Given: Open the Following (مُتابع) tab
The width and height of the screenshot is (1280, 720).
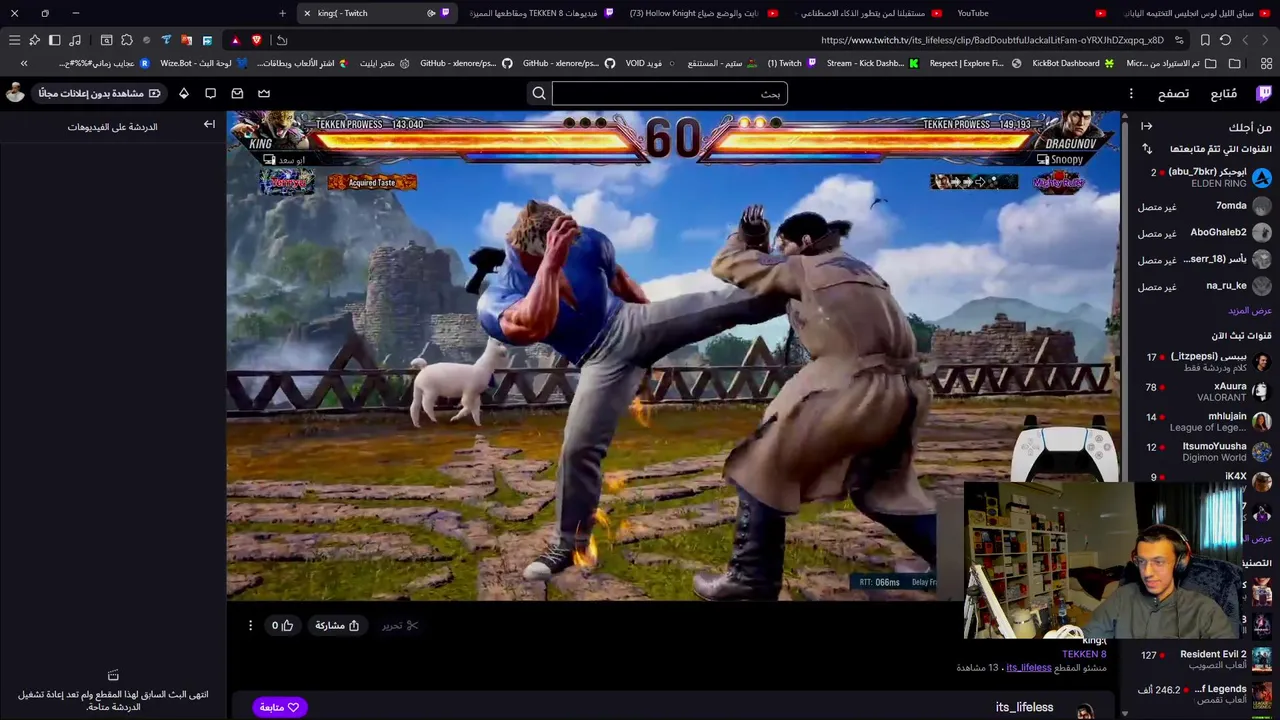Looking at the screenshot, I should (x=1223, y=94).
